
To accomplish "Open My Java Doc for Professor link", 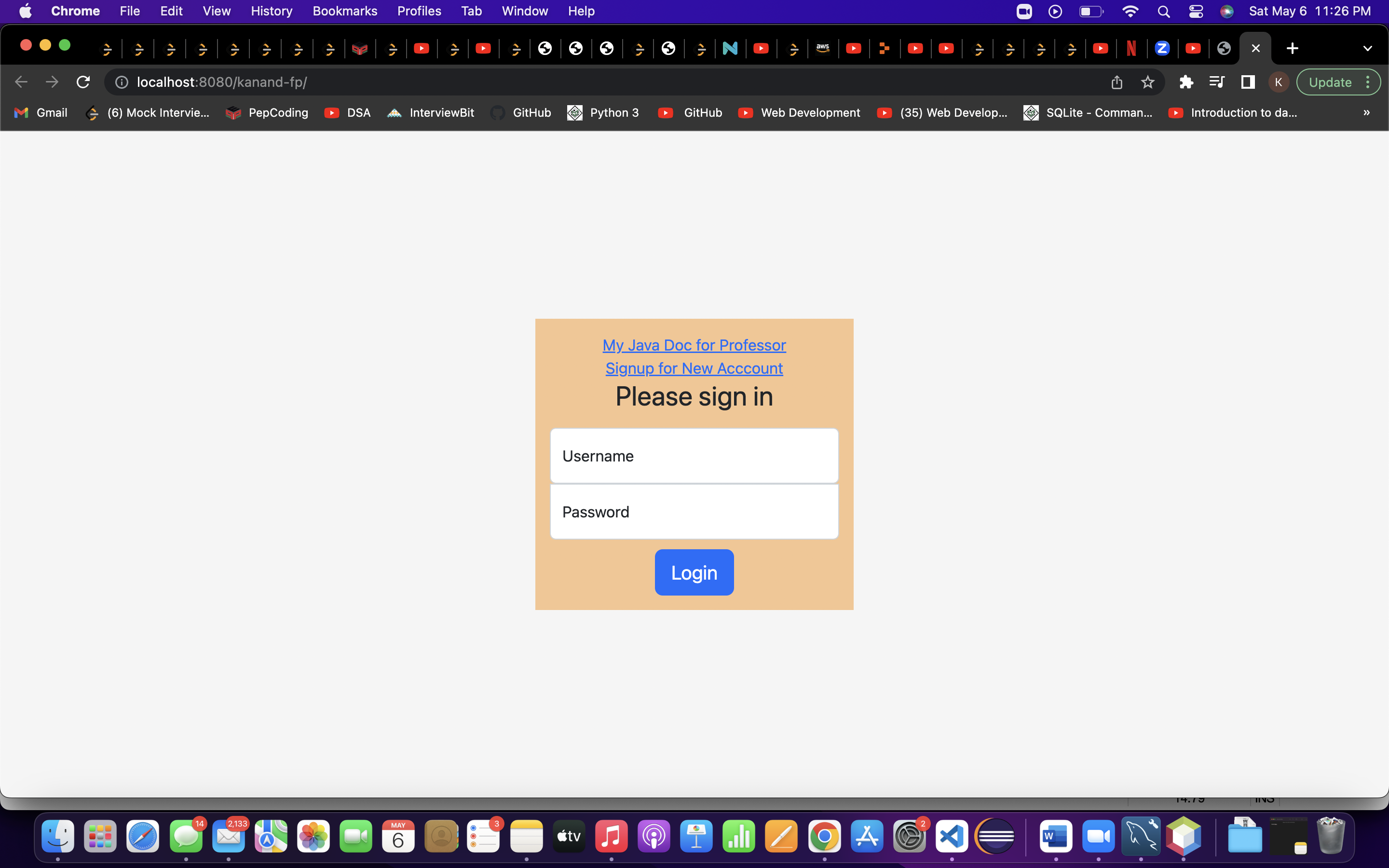I will pyautogui.click(x=694, y=345).
